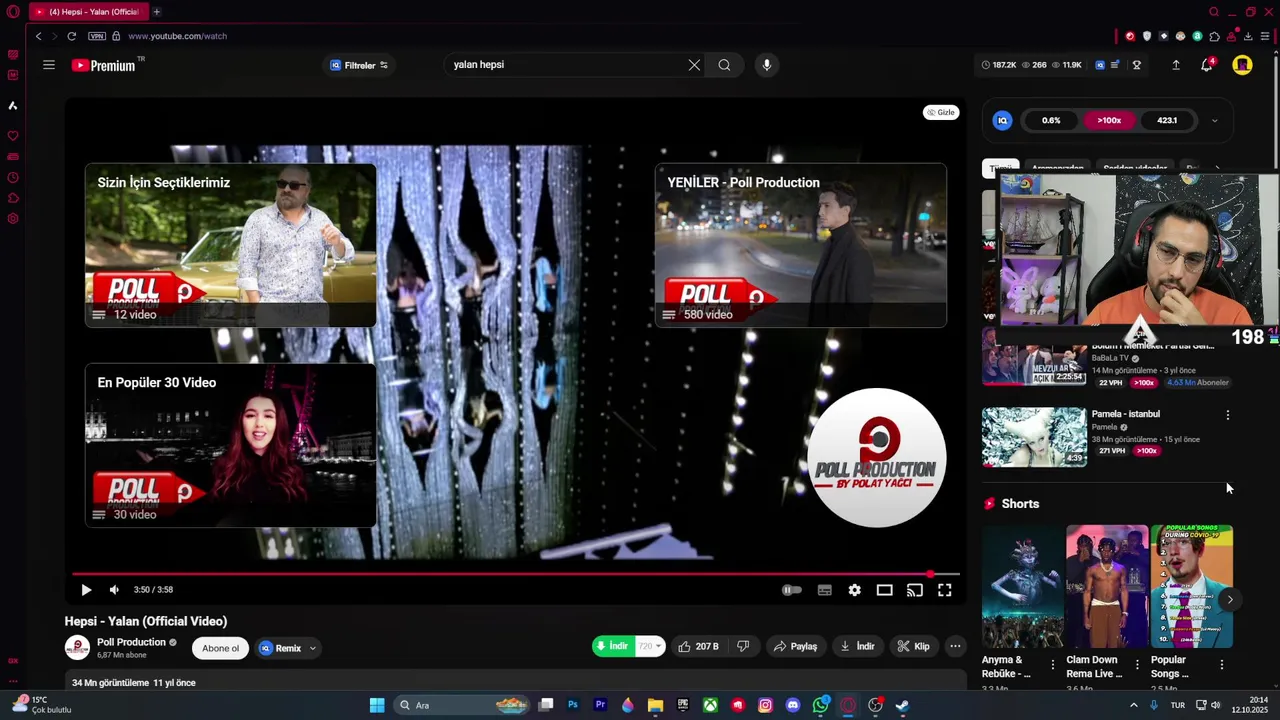1280x720 pixels.
Task: Select the Hepsi - Yalan browser tab
Action: (87, 12)
